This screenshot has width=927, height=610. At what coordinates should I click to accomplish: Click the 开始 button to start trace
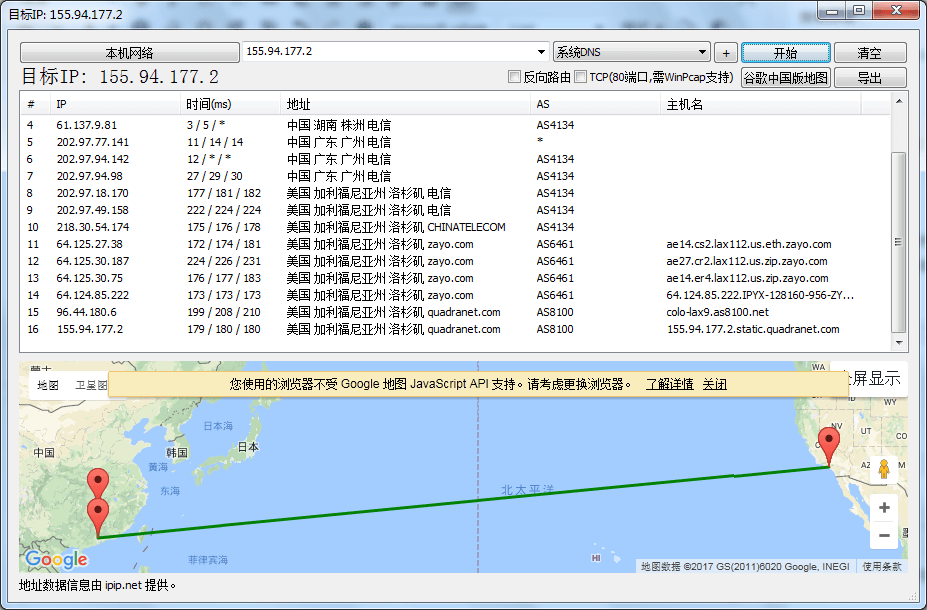pos(785,53)
